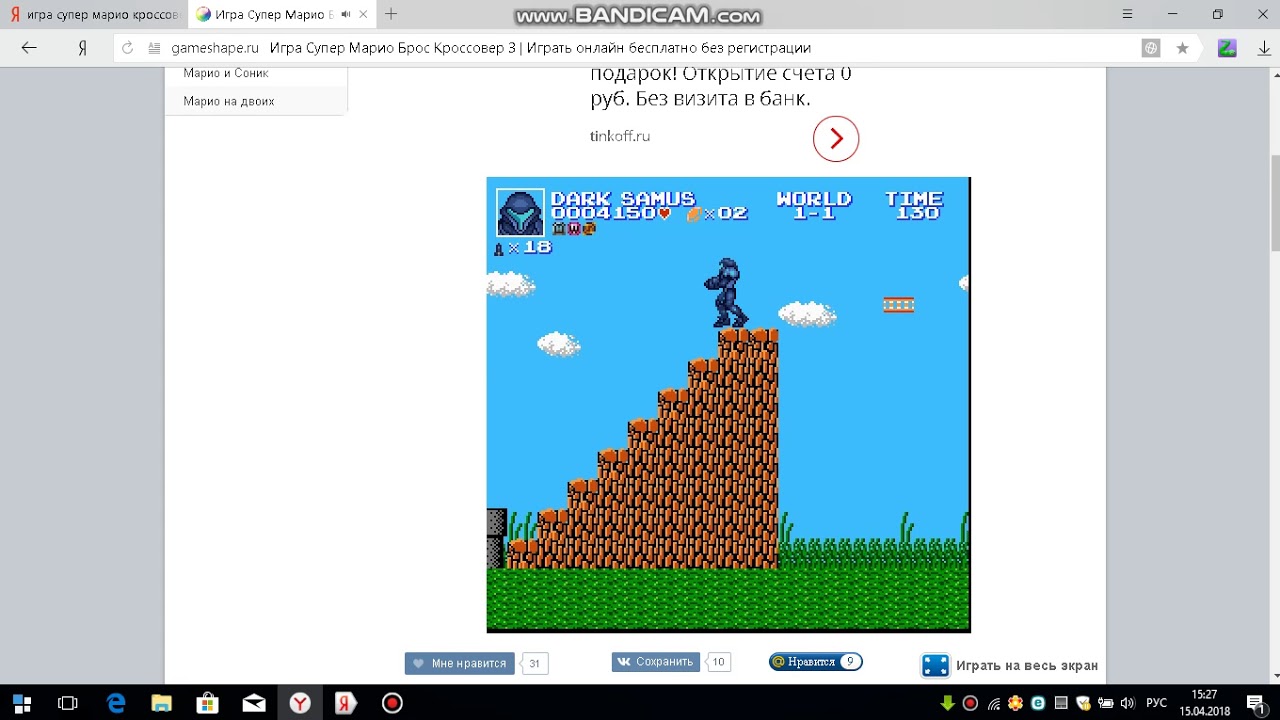Open the Марио на двоих sidebar link

[229, 101]
